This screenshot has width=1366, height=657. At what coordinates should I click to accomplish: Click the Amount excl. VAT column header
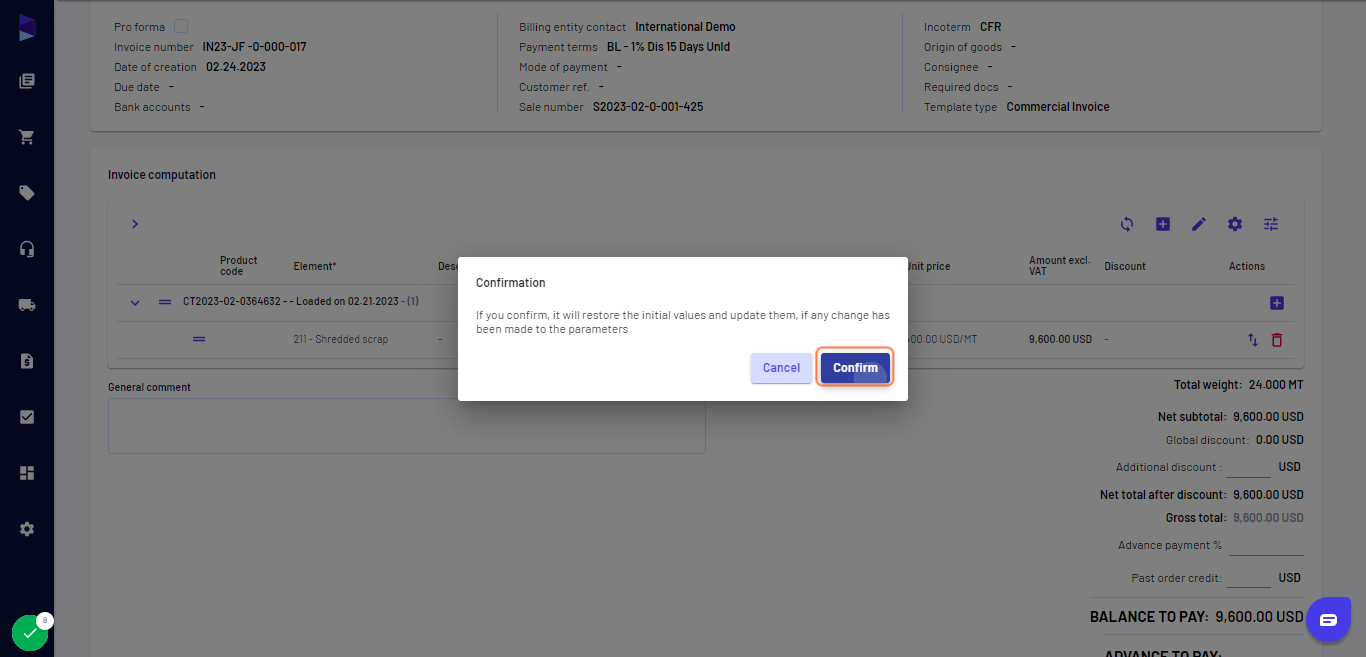(1060, 266)
